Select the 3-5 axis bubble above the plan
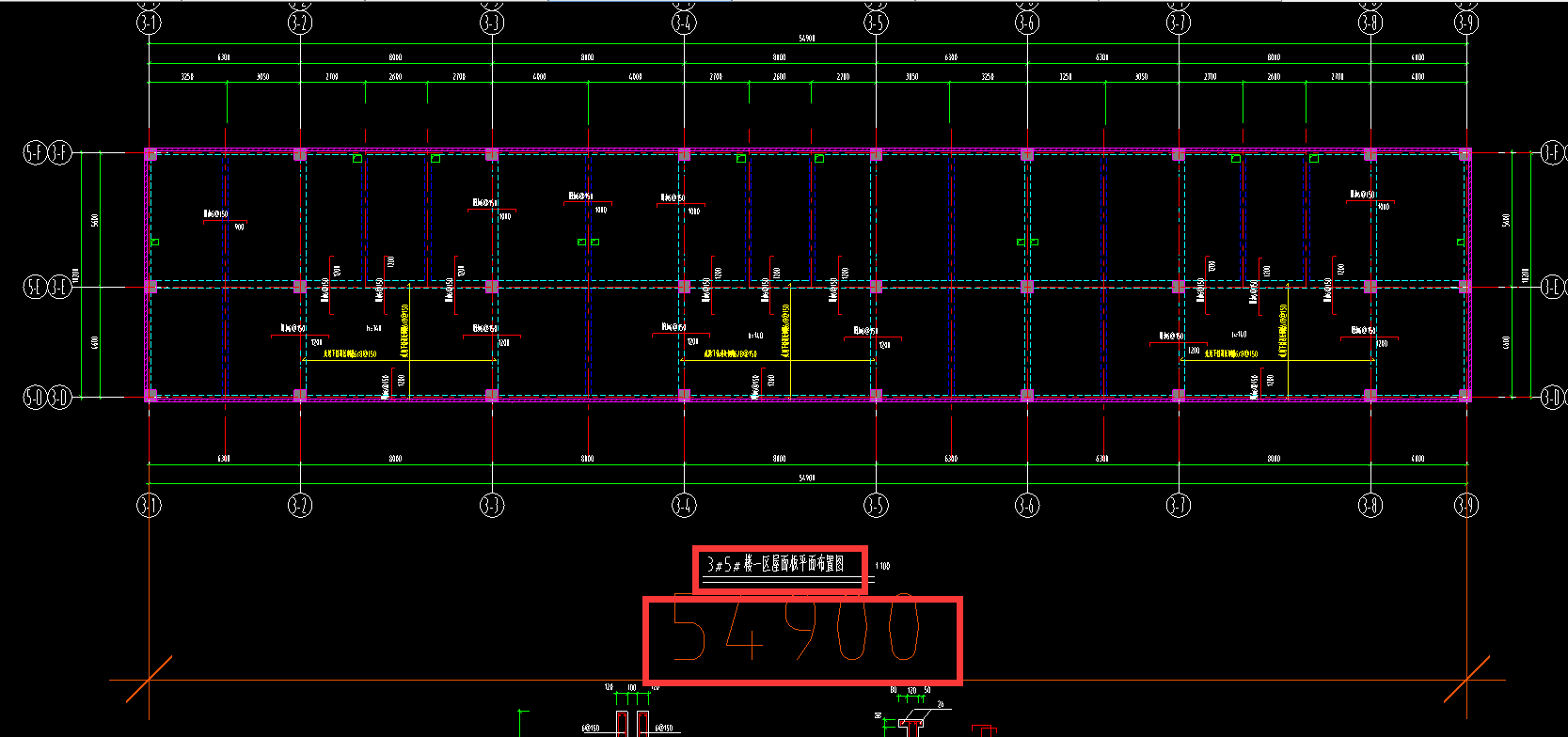The height and width of the screenshot is (737, 1568). 876,22
